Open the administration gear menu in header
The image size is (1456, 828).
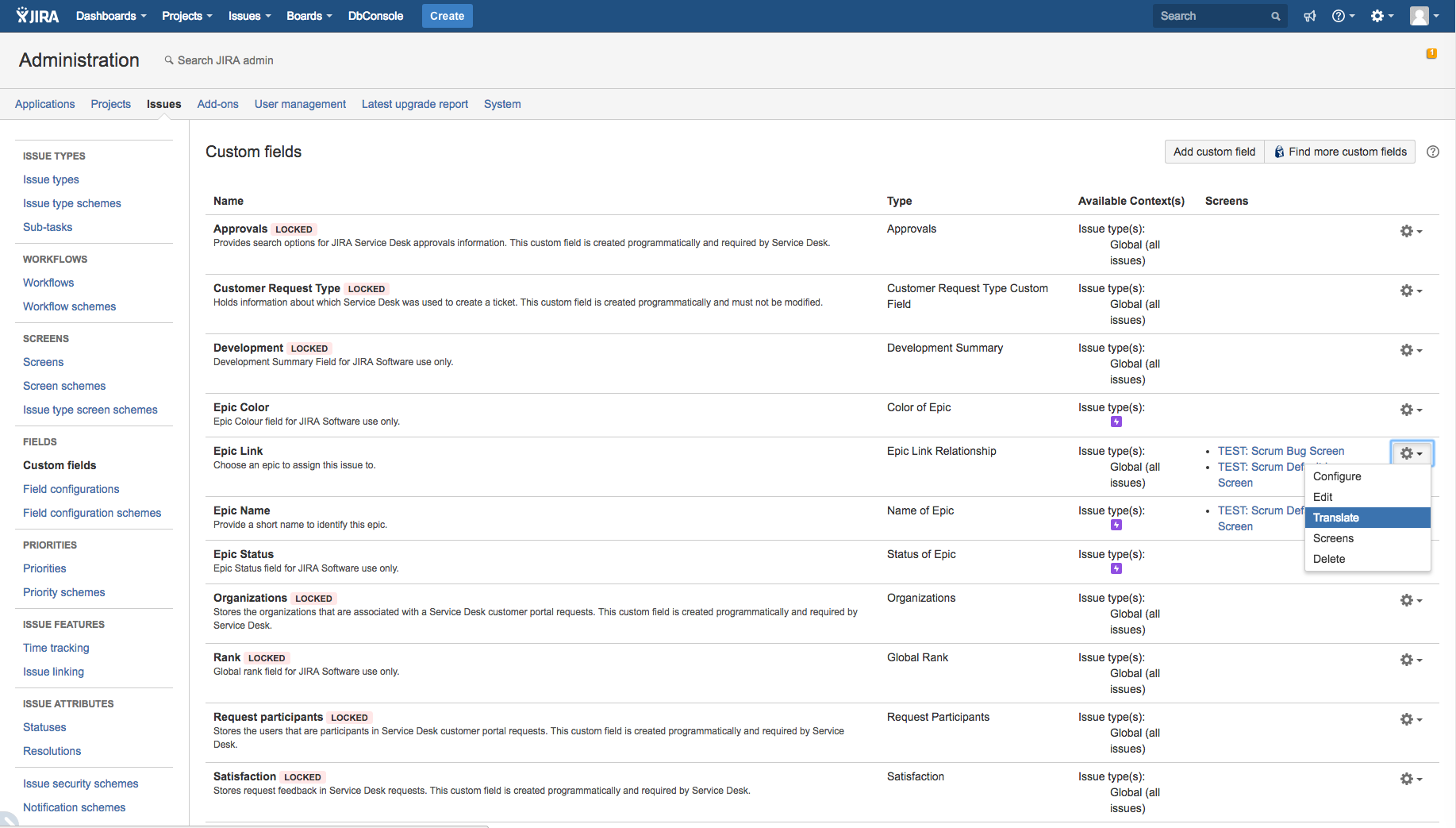pyautogui.click(x=1382, y=16)
